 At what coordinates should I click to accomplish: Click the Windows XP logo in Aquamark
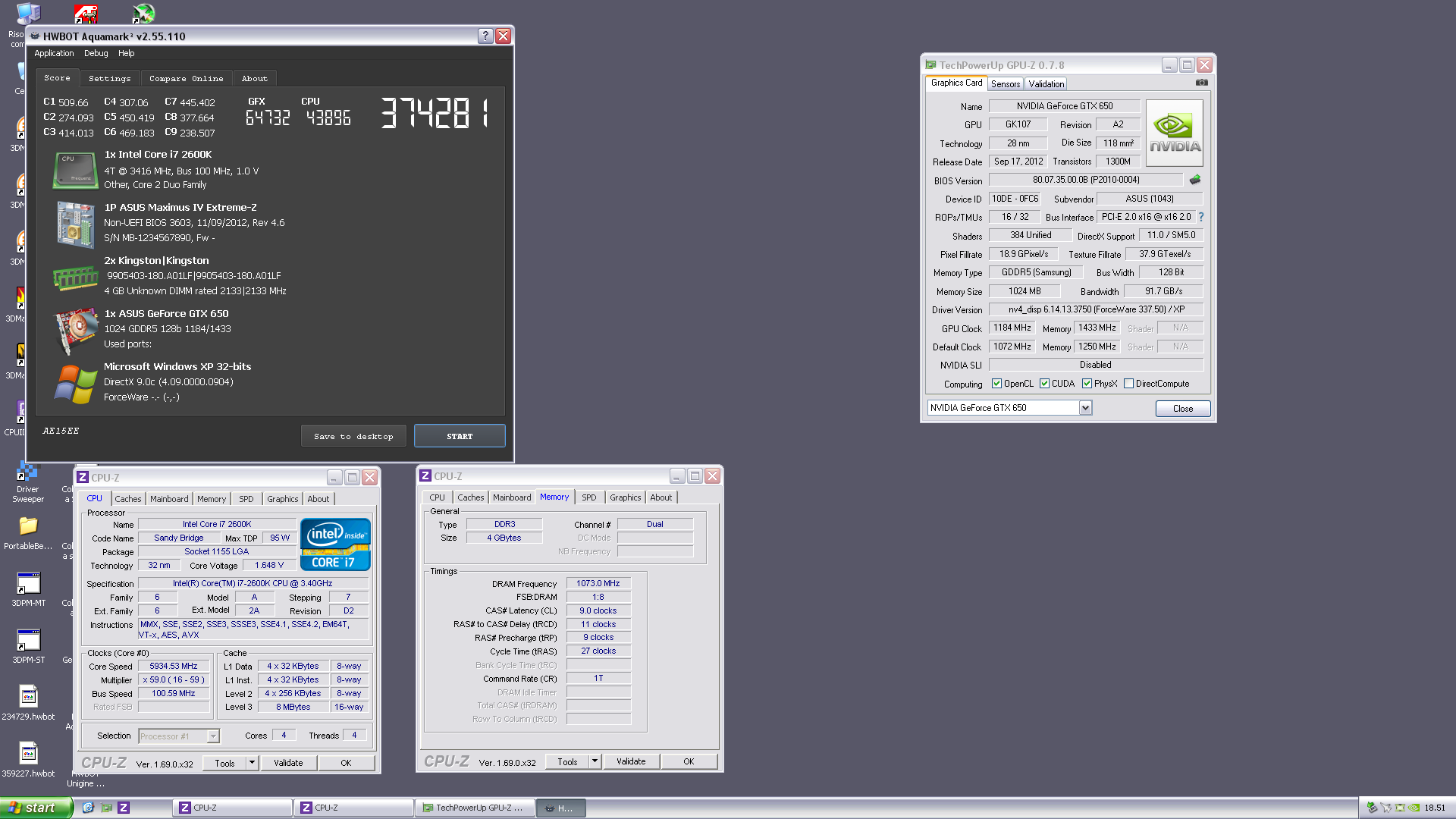(75, 384)
